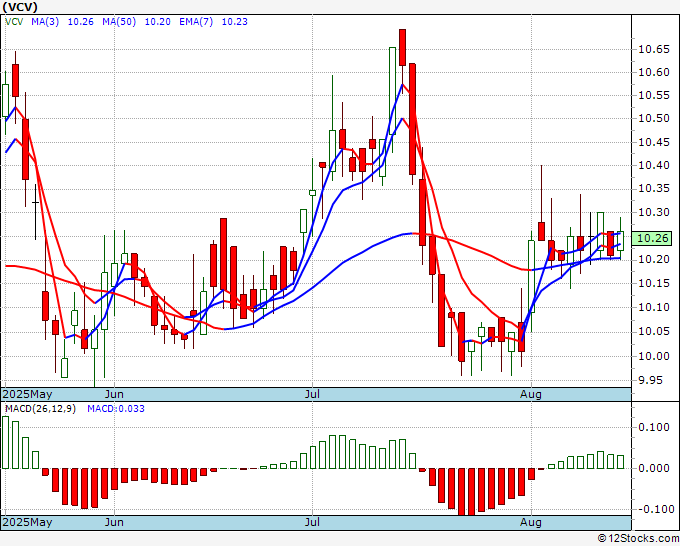680x546 pixels.
Task: Click the MA(50) legend label
Action: tap(119, 22)
